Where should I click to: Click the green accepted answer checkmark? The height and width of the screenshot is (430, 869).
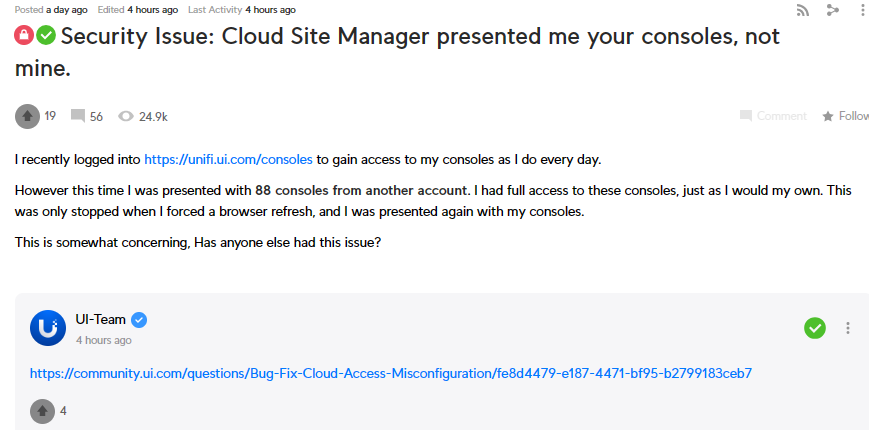(815, 328)
